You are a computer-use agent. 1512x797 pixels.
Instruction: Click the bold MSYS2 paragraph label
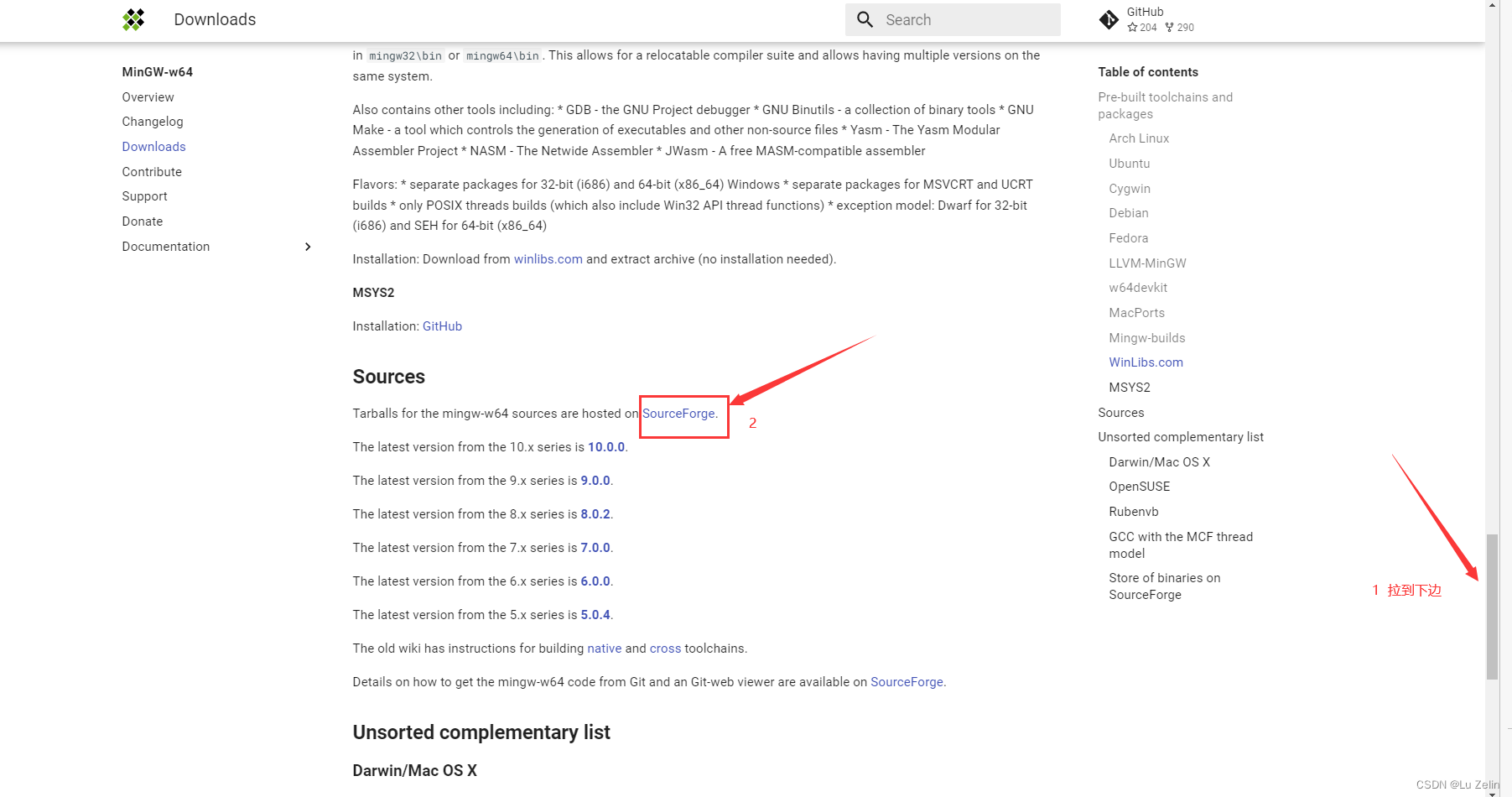tap(373, 293)
